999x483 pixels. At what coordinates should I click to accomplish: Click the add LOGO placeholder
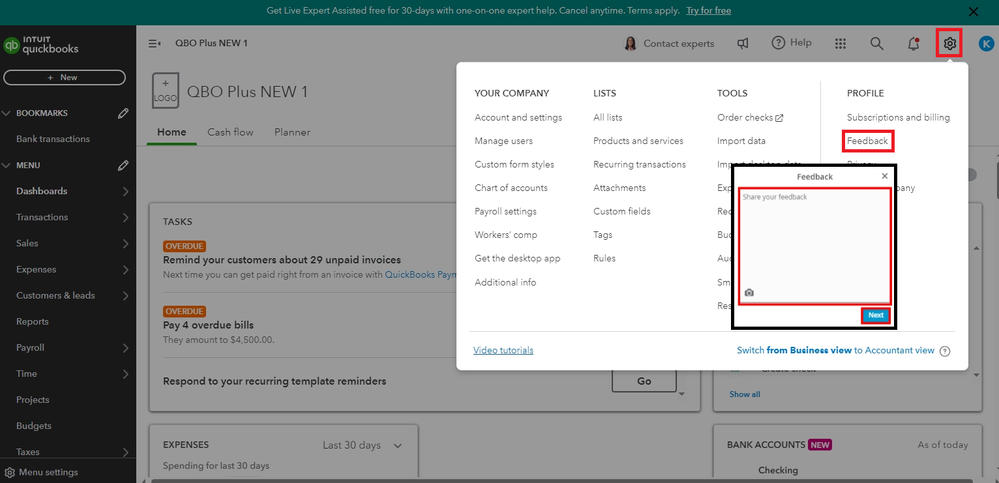[166, 90]
